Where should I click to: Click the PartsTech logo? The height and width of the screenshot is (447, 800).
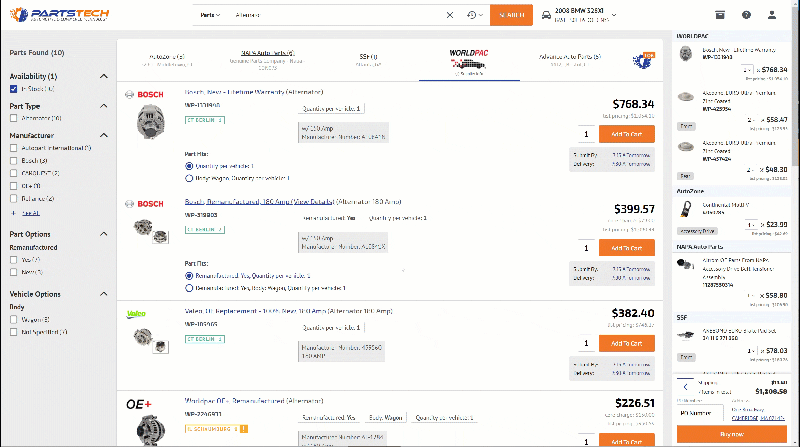pos(59,14)
